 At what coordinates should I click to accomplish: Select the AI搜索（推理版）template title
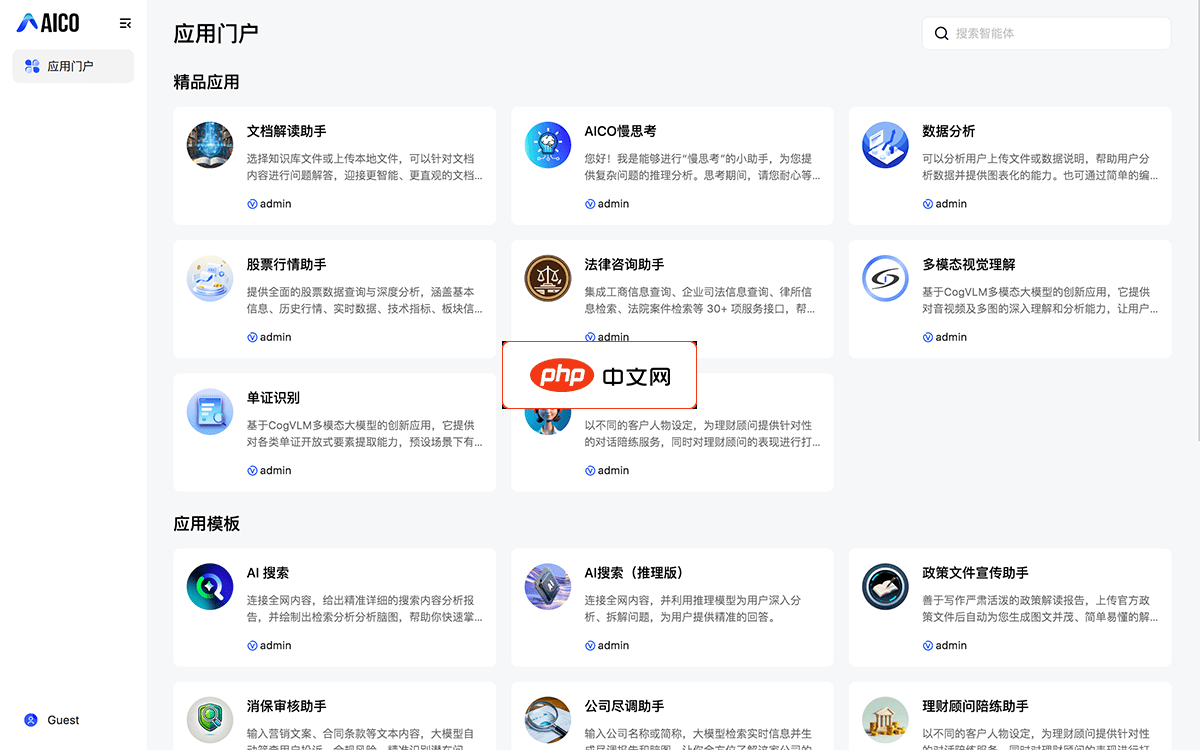click(633, 573)
